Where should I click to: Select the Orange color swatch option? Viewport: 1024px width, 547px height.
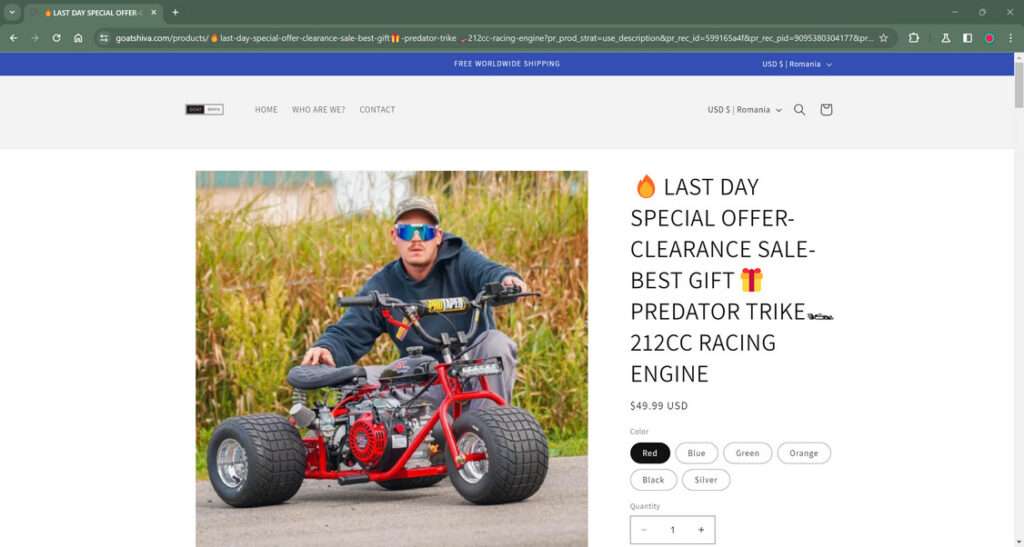[803, 453]
